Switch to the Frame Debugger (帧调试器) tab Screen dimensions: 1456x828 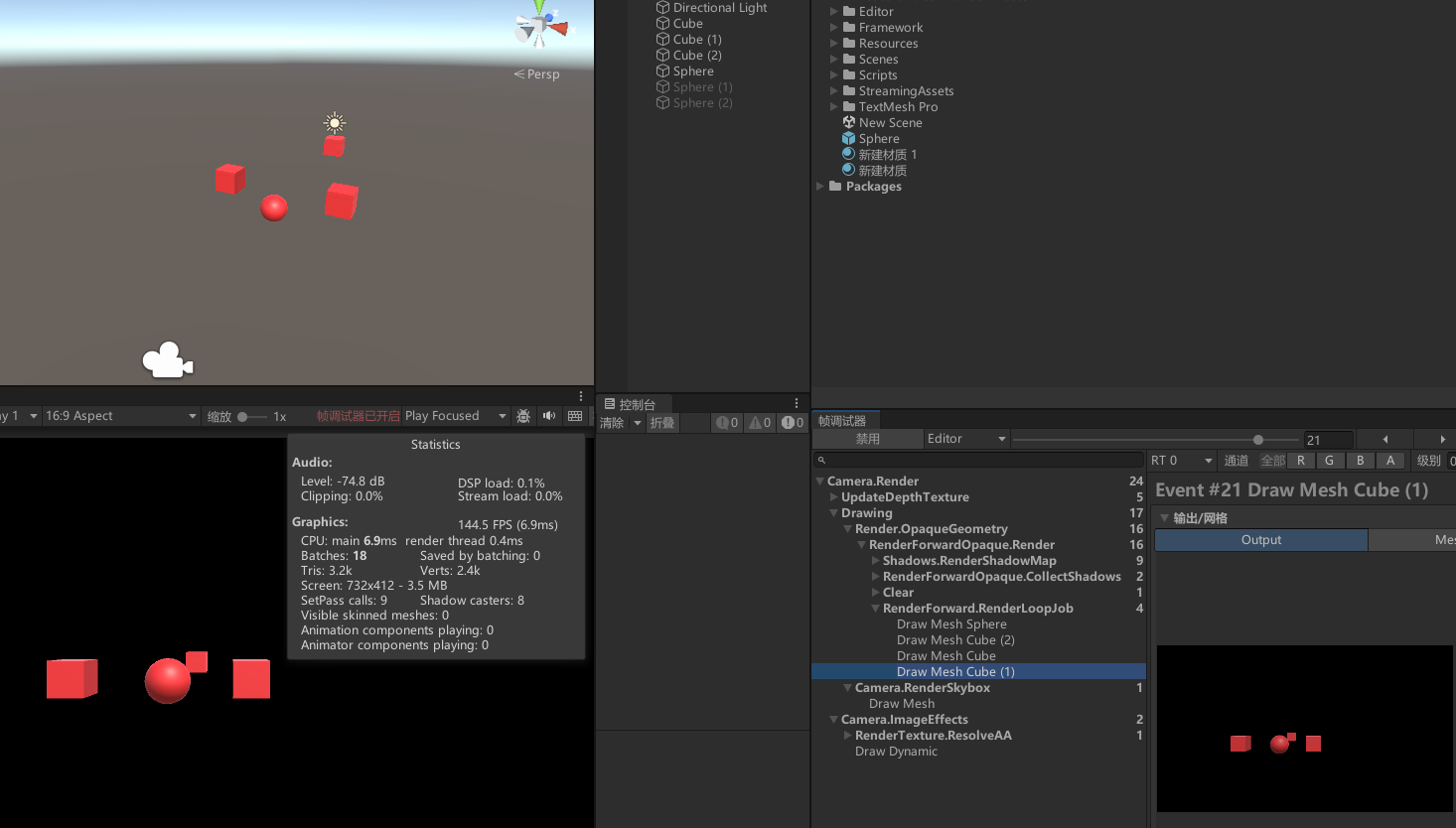tap(841, 421)
